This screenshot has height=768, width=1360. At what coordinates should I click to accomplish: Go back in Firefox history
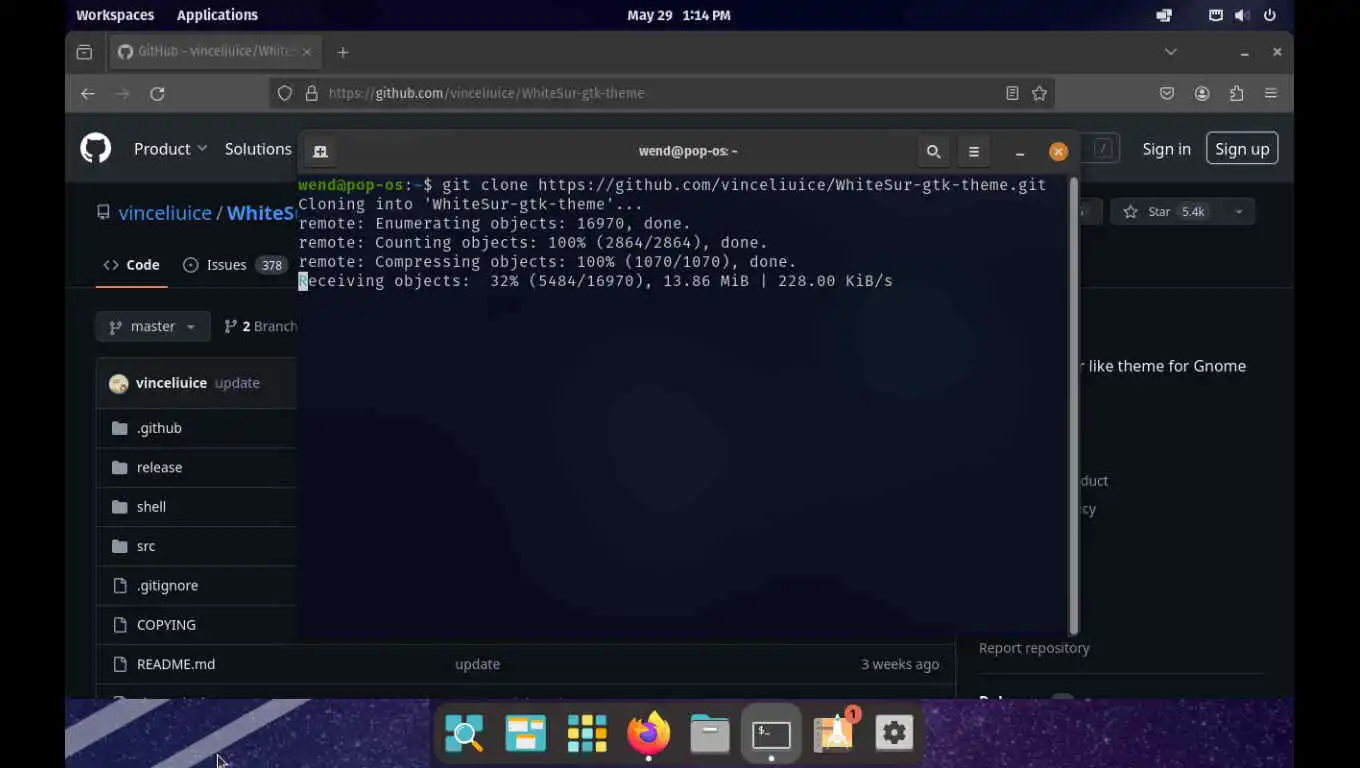click(x=88, y=93)
